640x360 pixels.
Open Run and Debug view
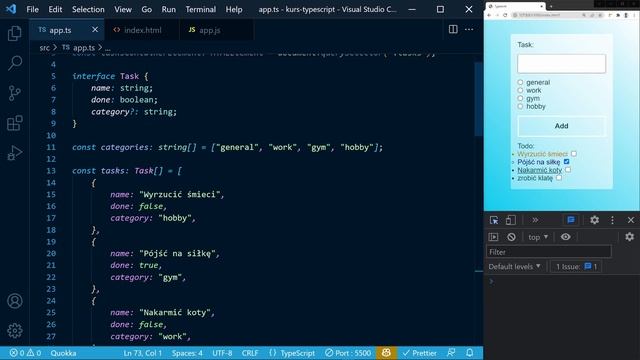(x=15, y=153)
